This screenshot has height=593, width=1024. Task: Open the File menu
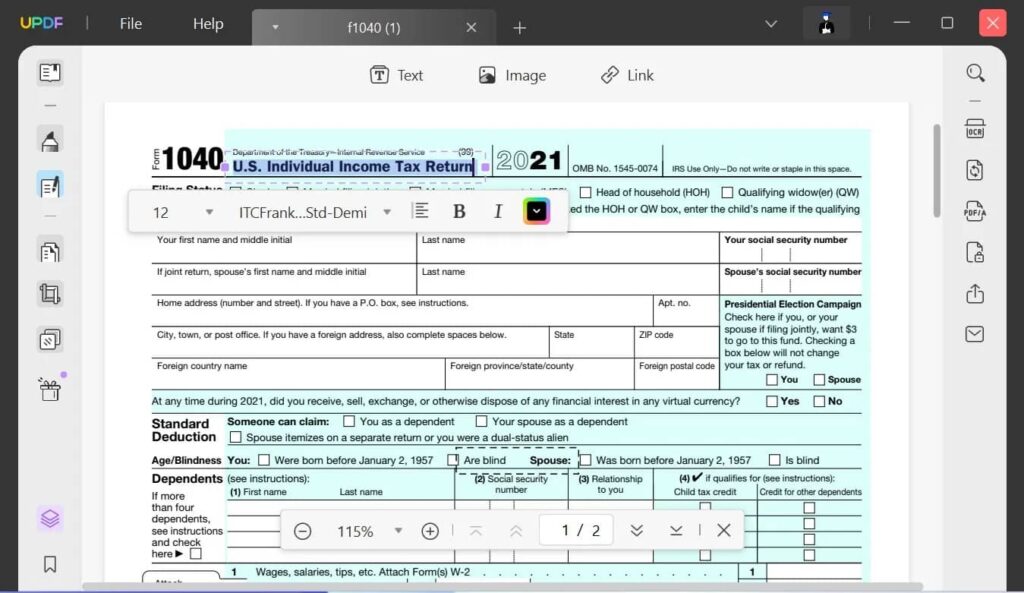click(x=130, y=23)
